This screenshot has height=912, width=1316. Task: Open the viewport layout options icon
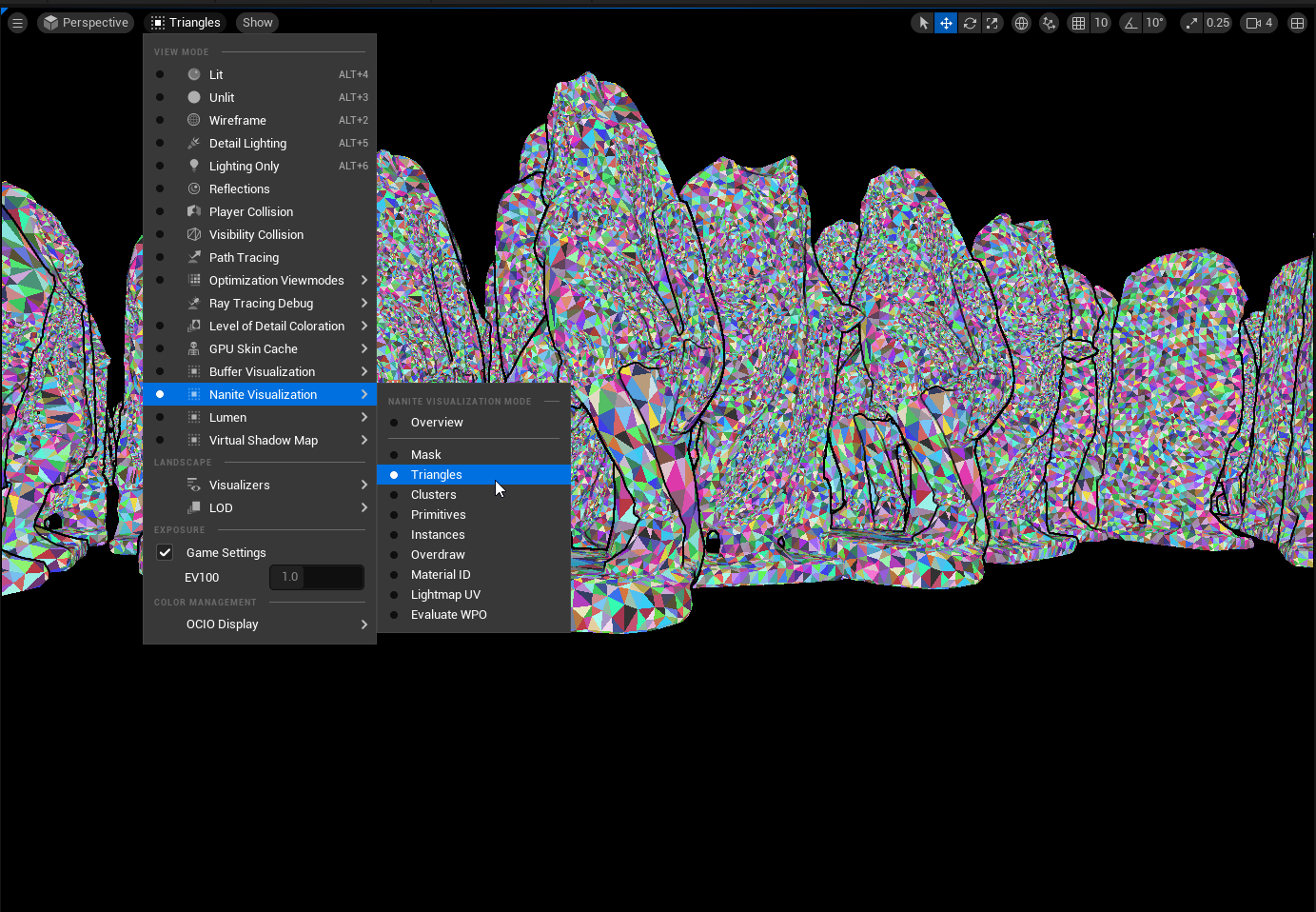[x=1297, y=22]
